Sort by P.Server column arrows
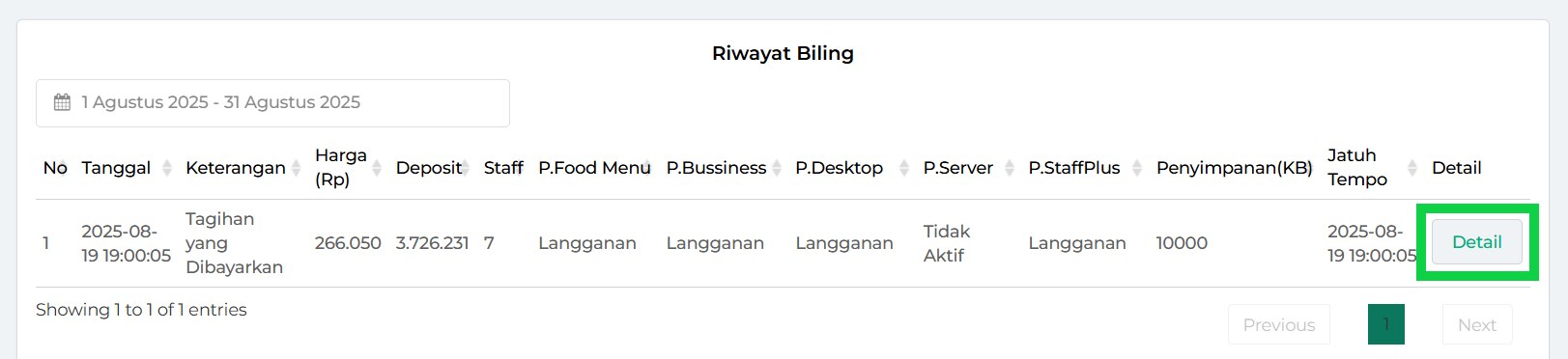 coord(1009,168)
